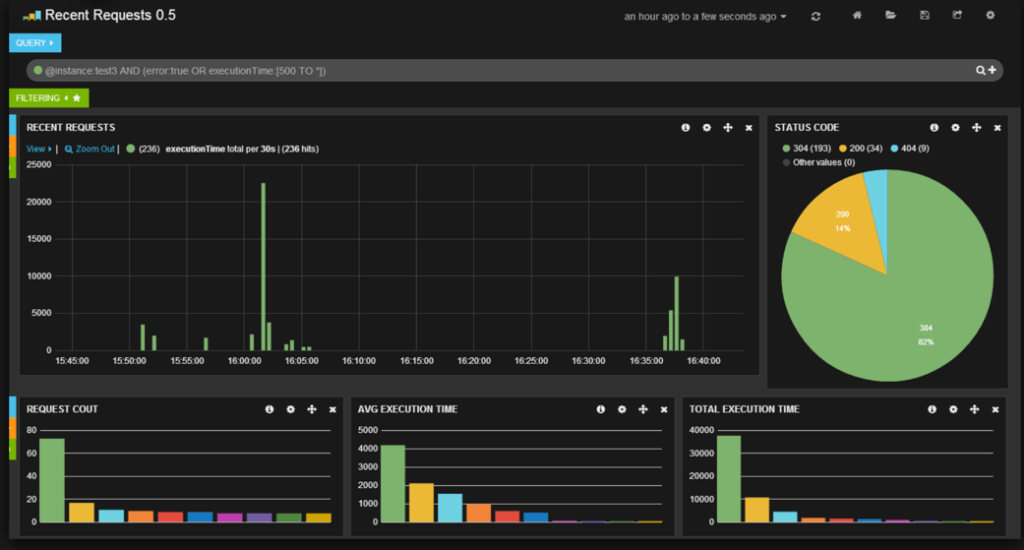Click inside the query input field
The width and height of the screenshot is (1024, 550).
pos(500,71)
